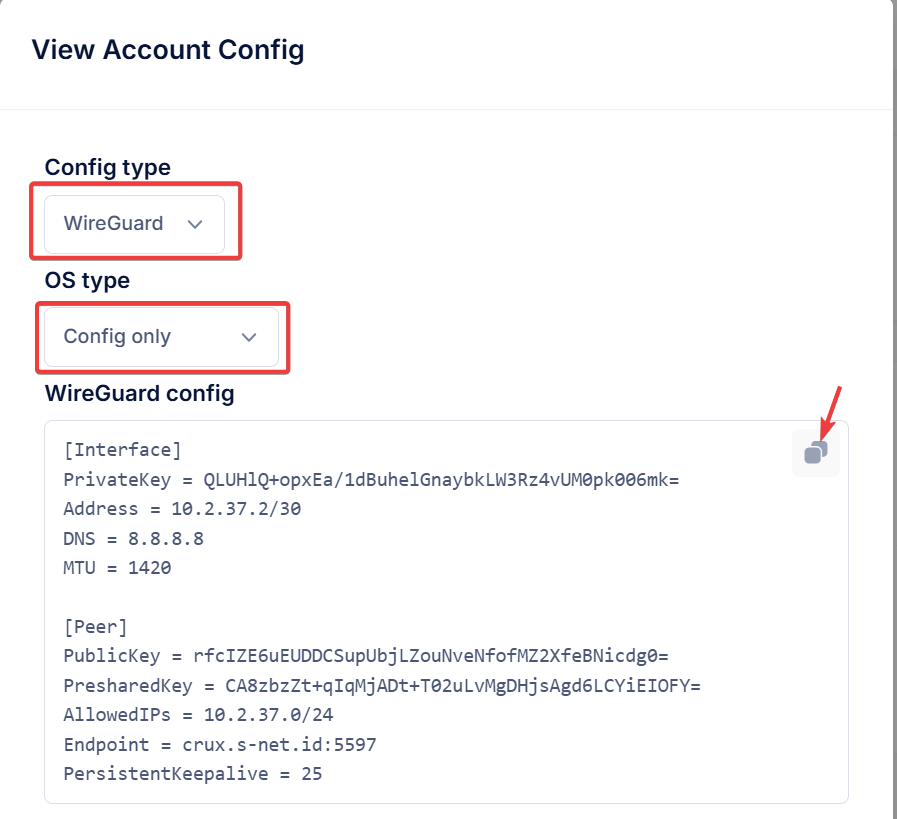The image size is (897, 819).
Task: Click the chevron beside WireGuard
Action: point(195,224)
